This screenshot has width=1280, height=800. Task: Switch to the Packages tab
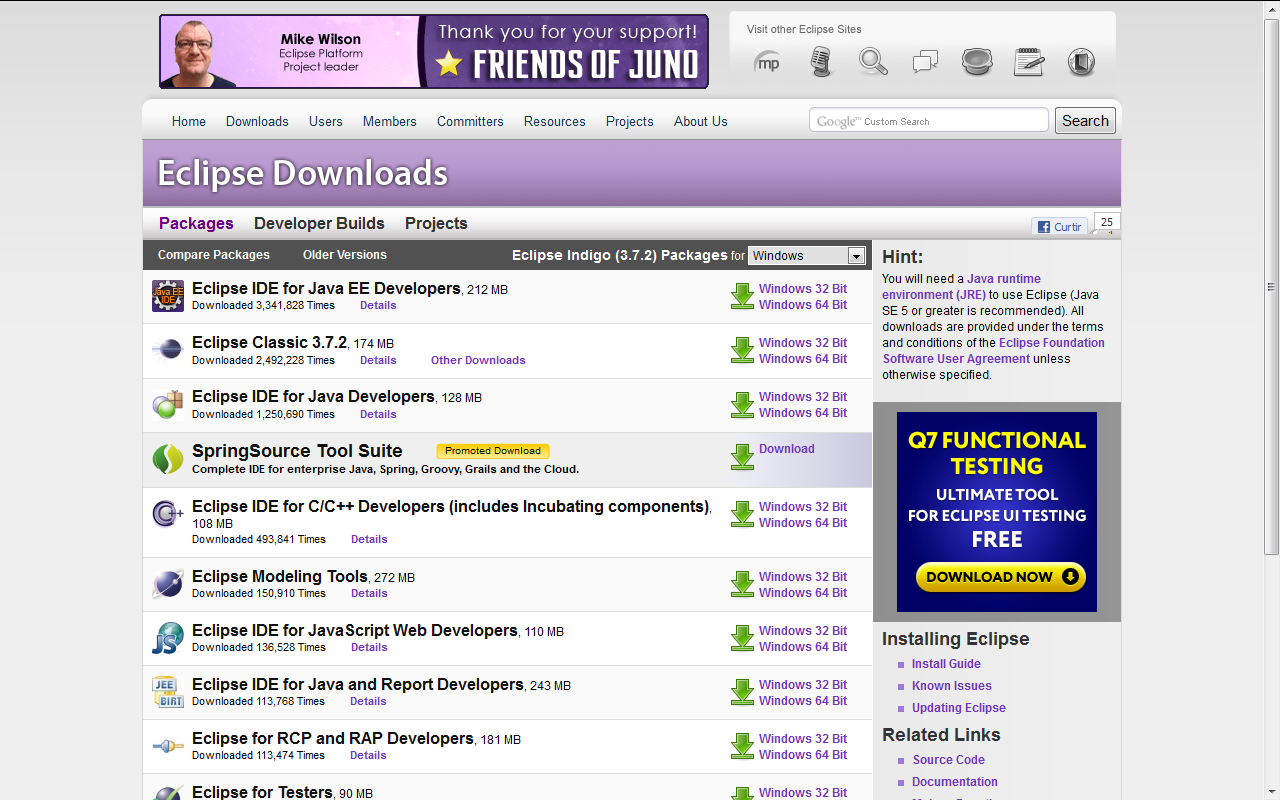click(x=196, y=223)
